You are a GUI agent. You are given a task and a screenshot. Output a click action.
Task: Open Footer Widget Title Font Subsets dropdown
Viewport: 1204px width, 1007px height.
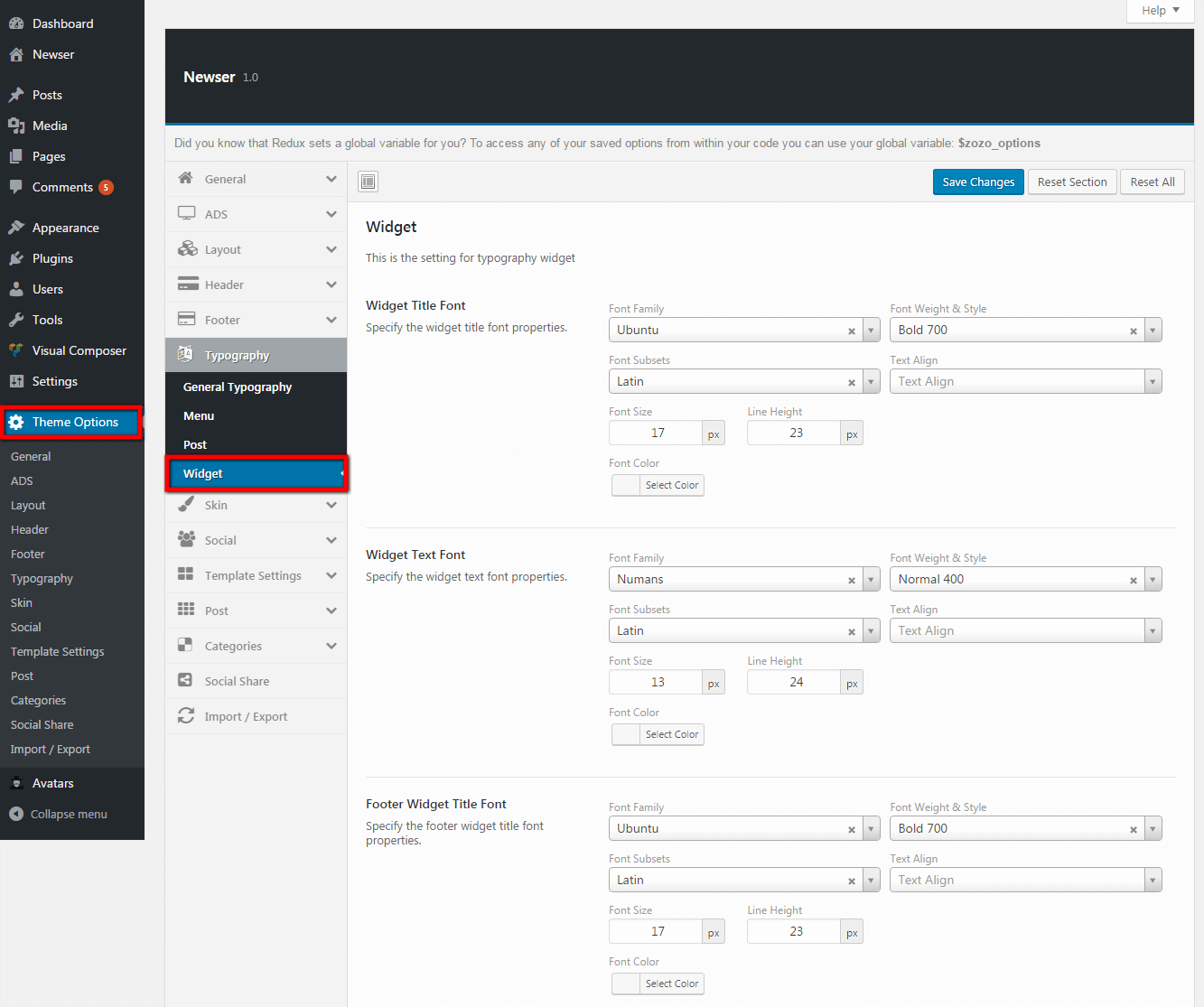coord(871,881)
